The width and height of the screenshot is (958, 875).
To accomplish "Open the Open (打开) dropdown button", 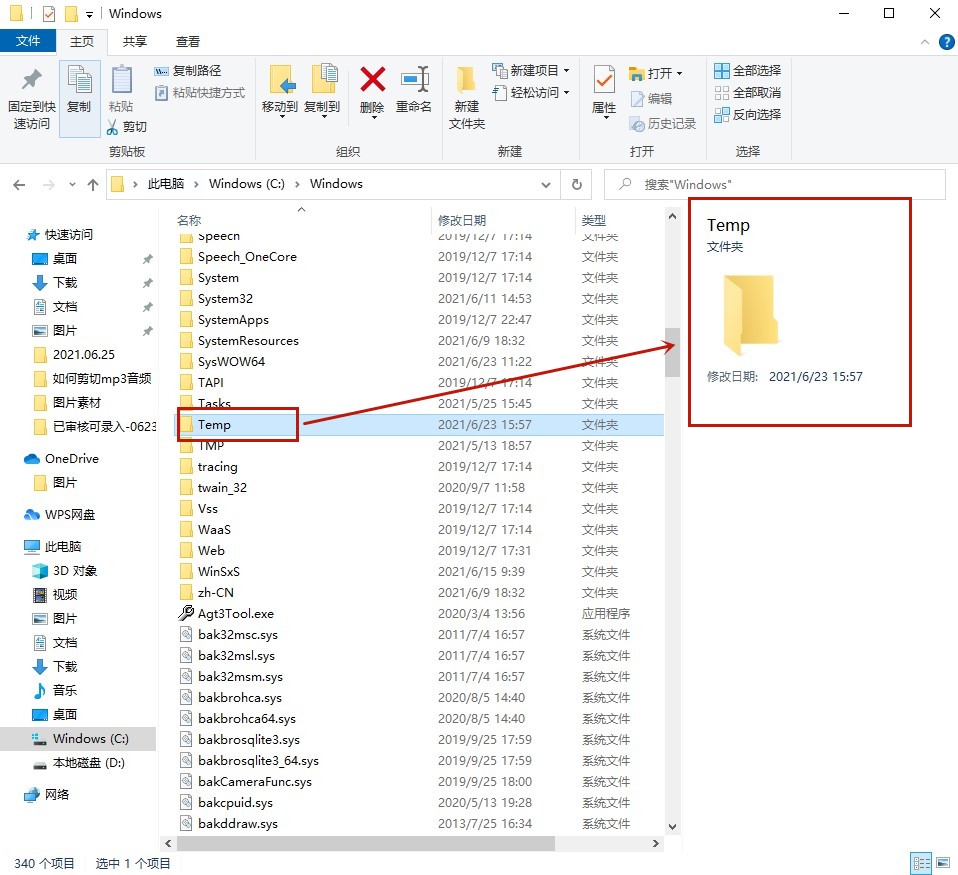I will point(656,73).
